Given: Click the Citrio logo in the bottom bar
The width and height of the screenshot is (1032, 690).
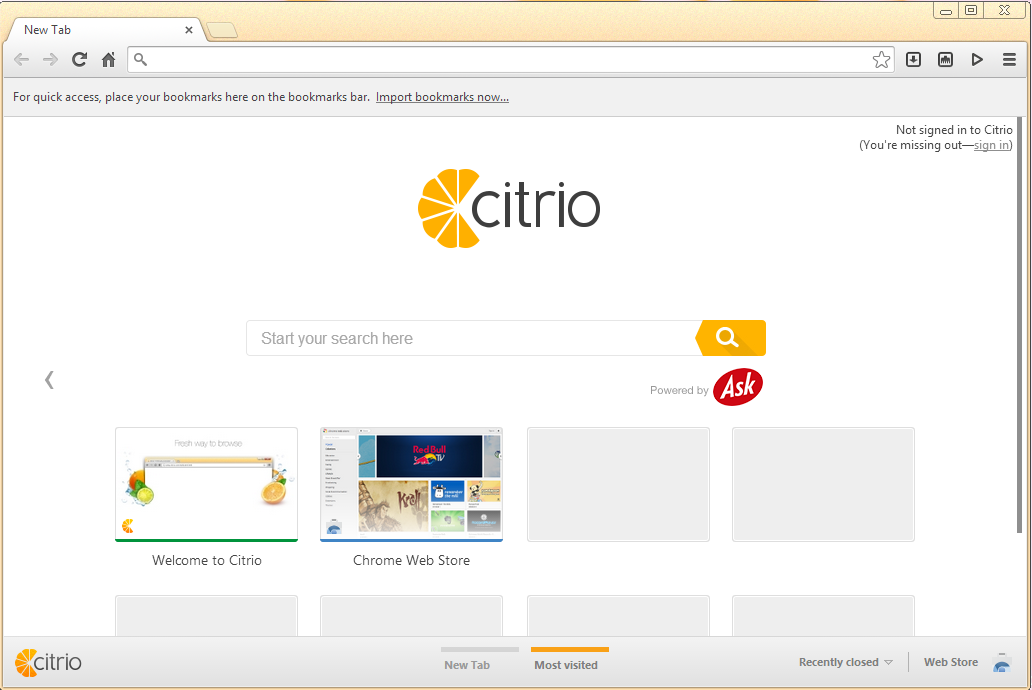Looking at the screenshot, I should tap(48, 662).
